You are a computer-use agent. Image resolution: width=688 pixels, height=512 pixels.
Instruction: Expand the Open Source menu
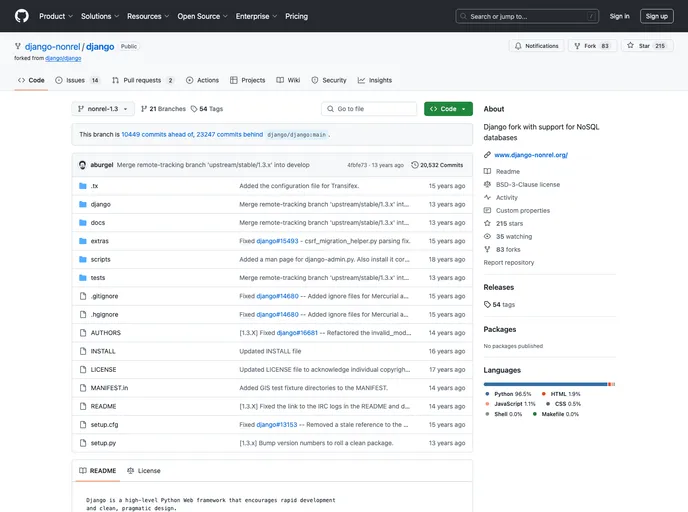[x=202, y=16]
